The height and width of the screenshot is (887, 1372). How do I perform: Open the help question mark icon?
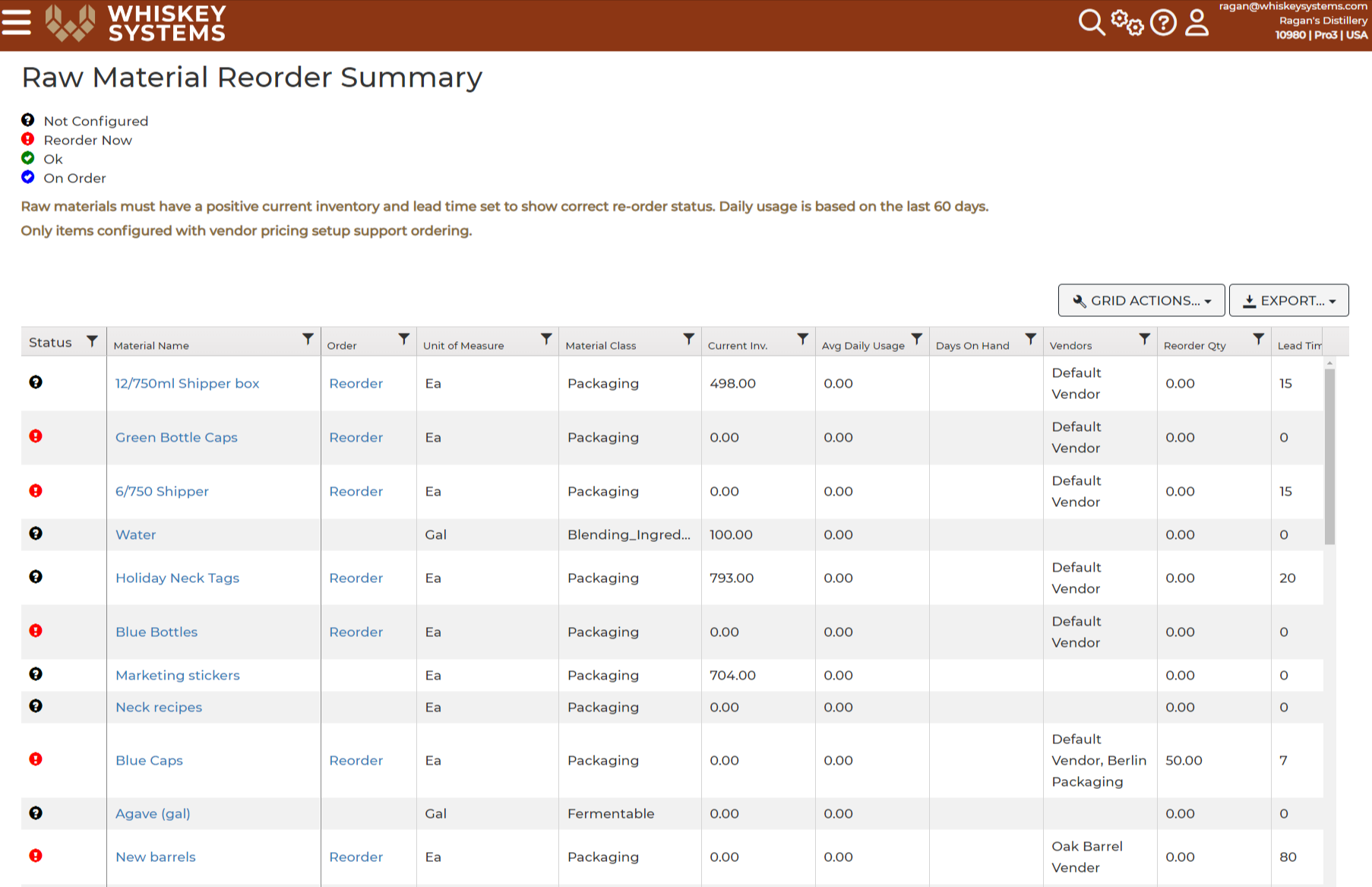(1163, 22)
